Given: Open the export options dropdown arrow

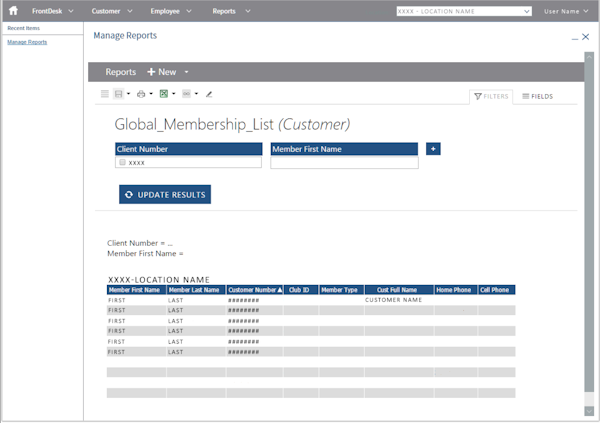Looking at the screenshot, I should (x=174, y=94).
